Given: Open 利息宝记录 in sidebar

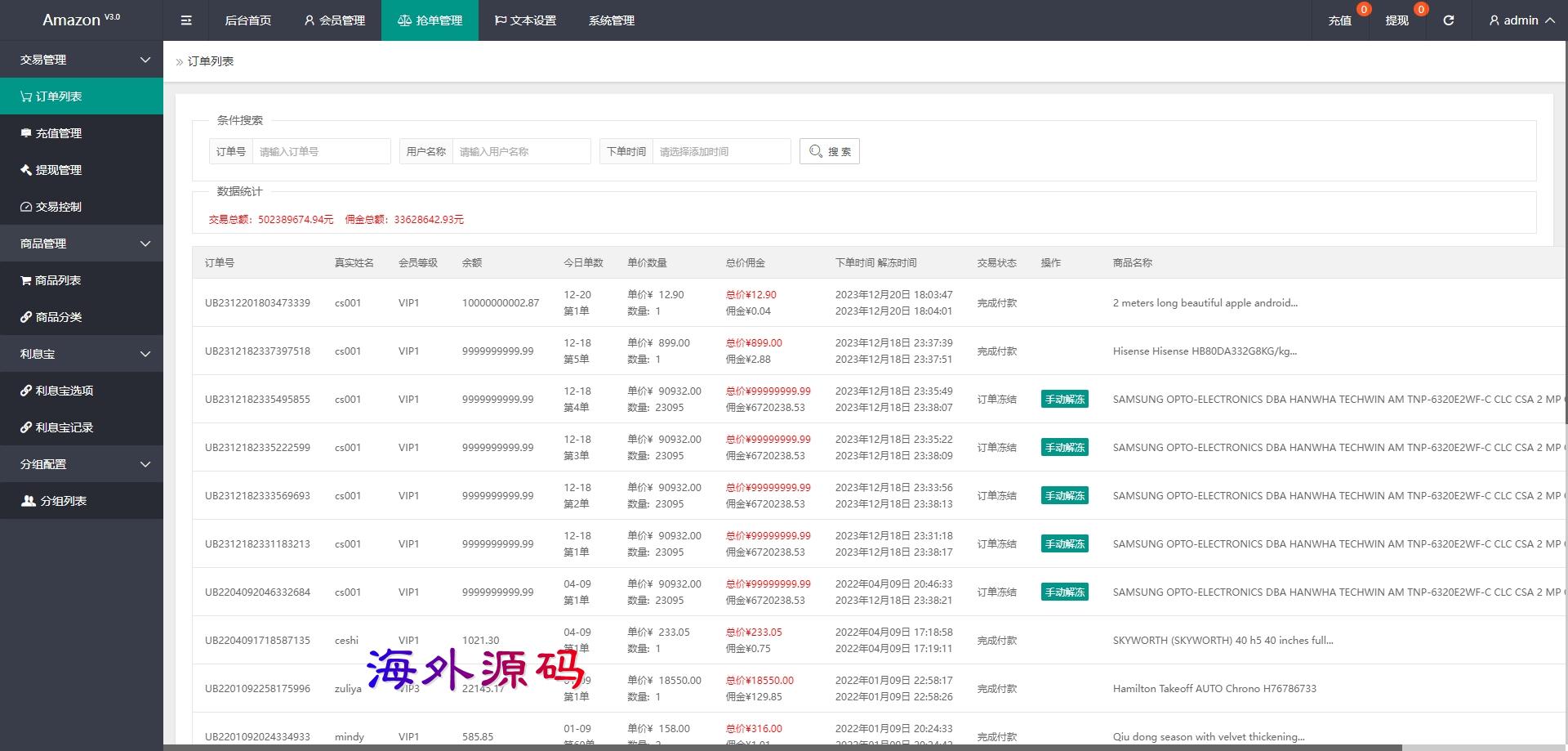Looking at the screenshot, I should coord(82,427).
